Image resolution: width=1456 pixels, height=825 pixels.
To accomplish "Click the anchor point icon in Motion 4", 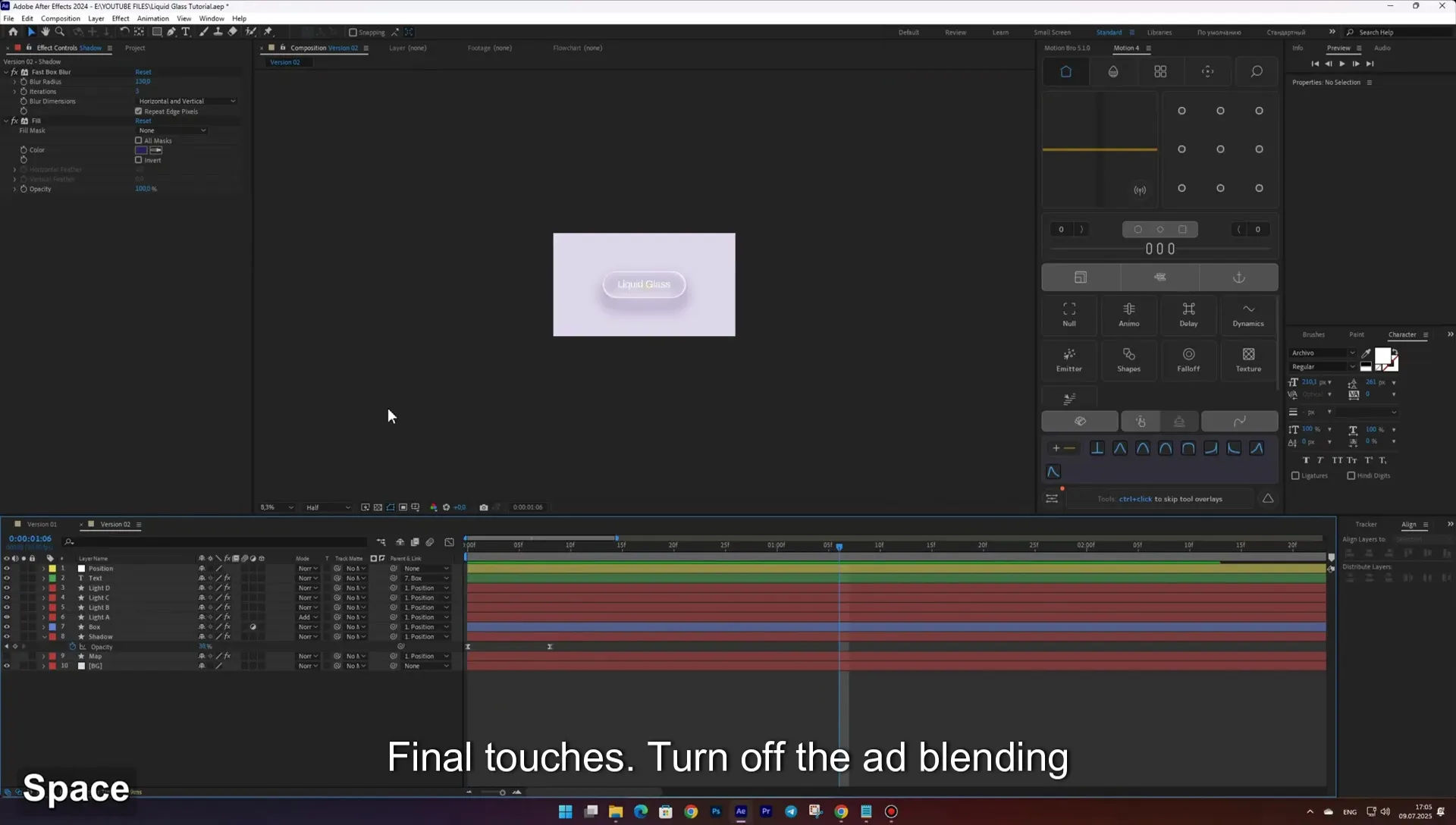I will click(x=1239, y=278).
